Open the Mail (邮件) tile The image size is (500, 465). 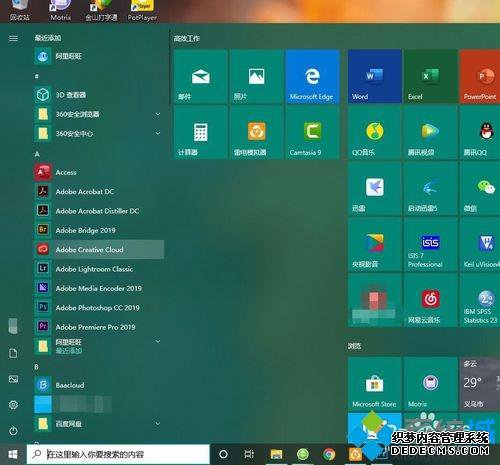[x=201, y=76]
